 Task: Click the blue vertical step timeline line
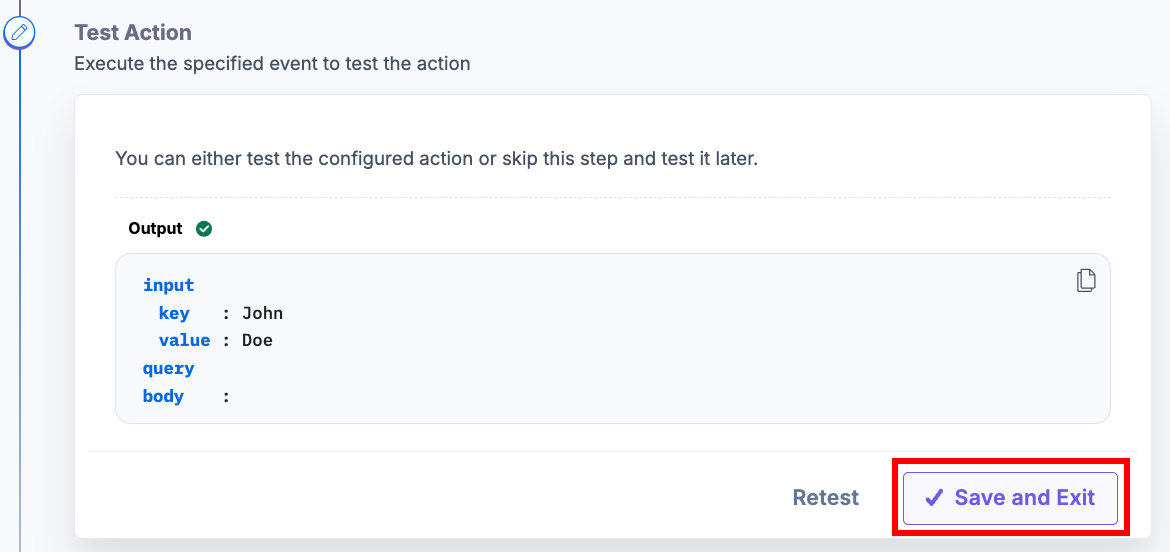(x=20, y=298)
